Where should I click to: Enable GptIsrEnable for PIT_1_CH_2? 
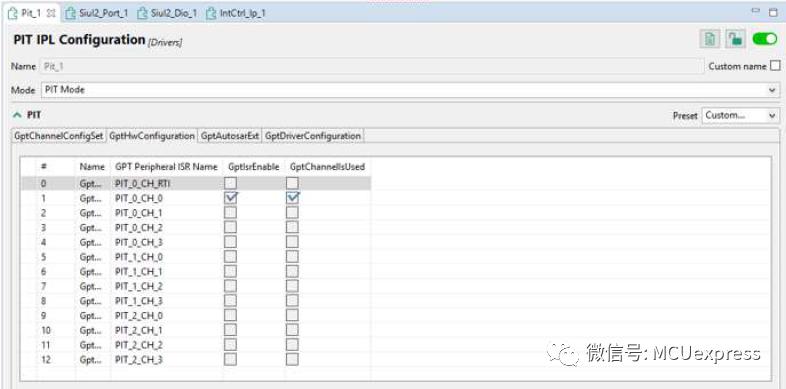click(x=231, y=286)
